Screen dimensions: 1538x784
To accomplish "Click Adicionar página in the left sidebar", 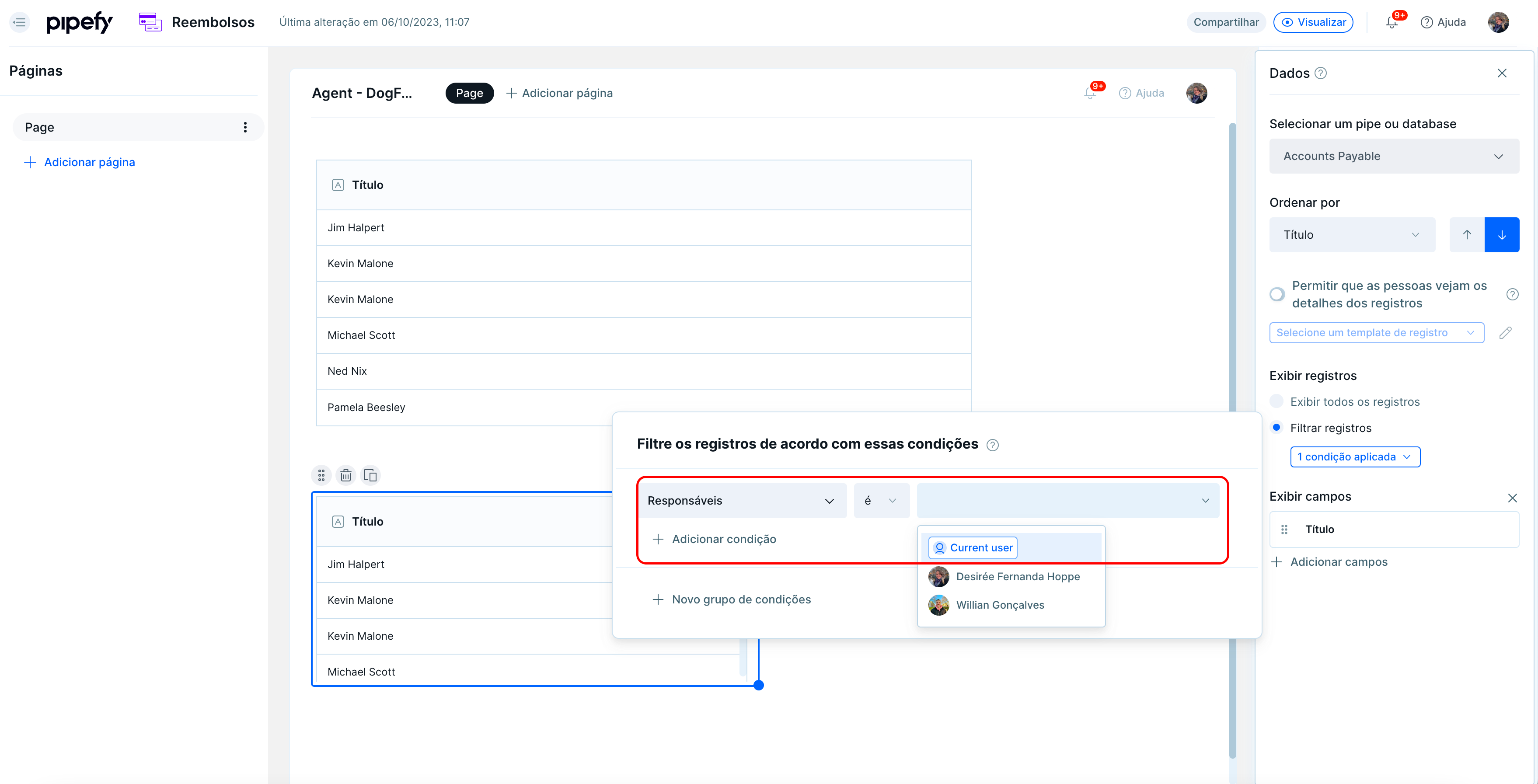I will 79,162.
